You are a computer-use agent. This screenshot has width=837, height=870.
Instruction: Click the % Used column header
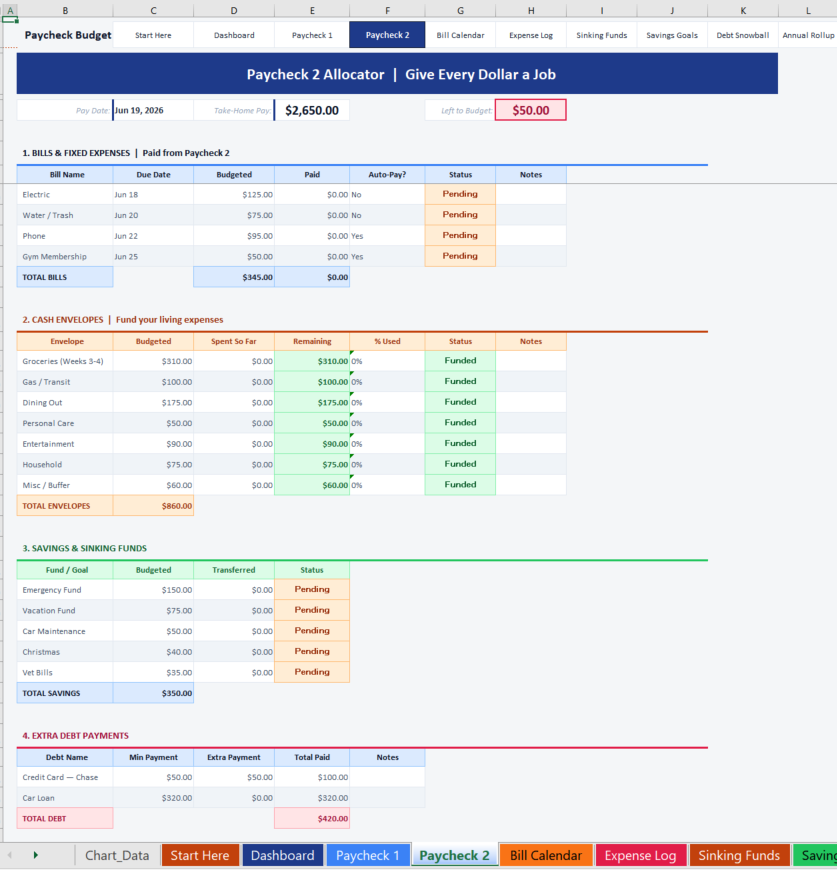387,341
